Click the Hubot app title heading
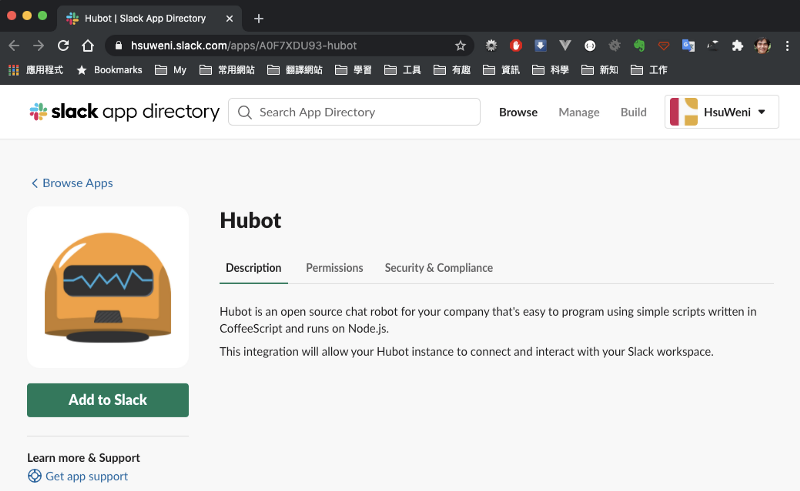The height and width of the screenshot is (491, 800). pyautogui.click(x=251, y=220)
